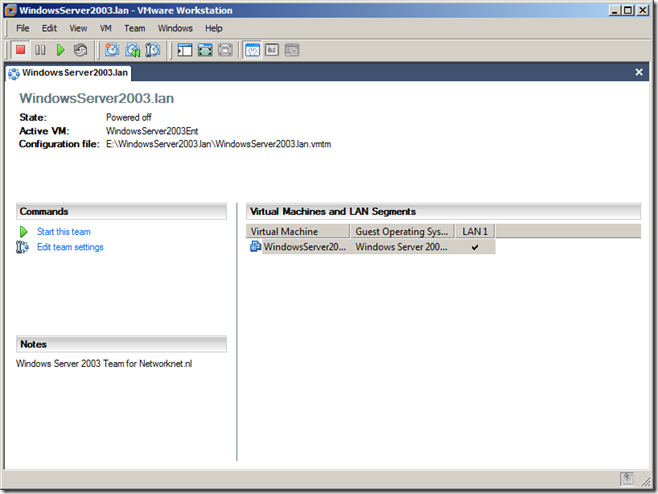Click the Virtual Machine column header
The height and width of the screenshot is (494, 658).
pyautogui.click(x=298, y=231)
